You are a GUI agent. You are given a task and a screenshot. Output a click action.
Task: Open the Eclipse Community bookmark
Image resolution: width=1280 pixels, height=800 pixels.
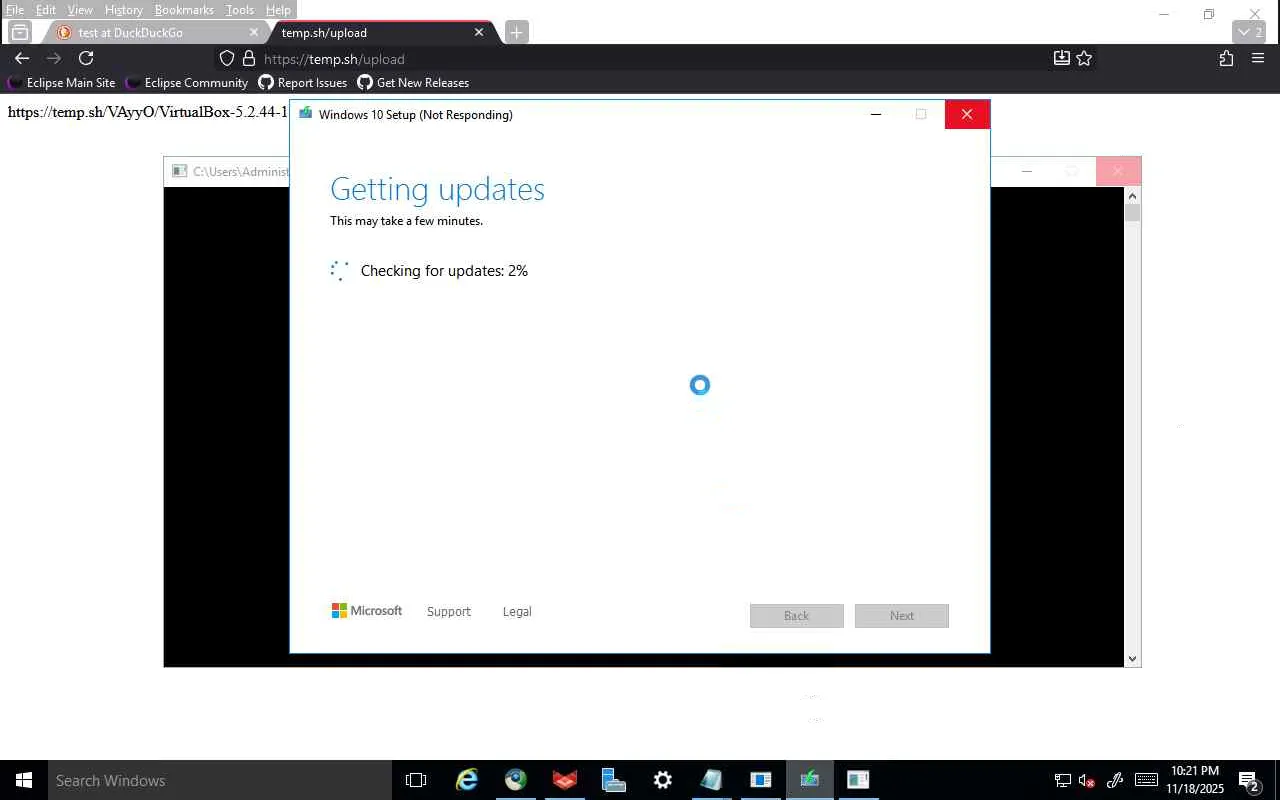(x=186, y=83)
